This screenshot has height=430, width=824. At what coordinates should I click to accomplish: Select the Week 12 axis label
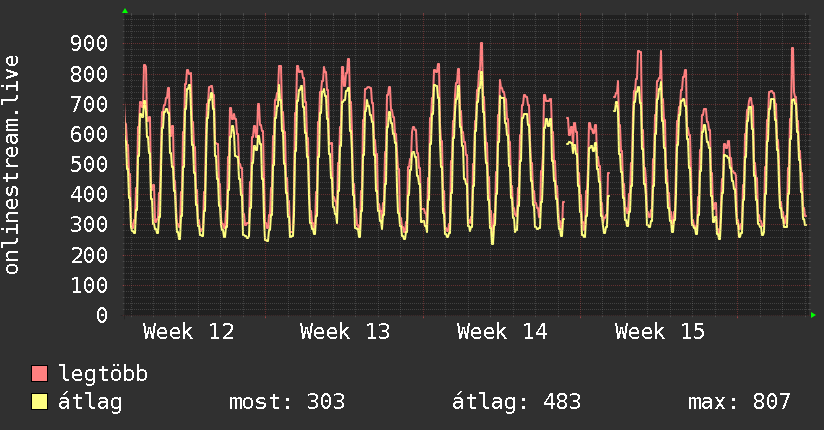189,332
